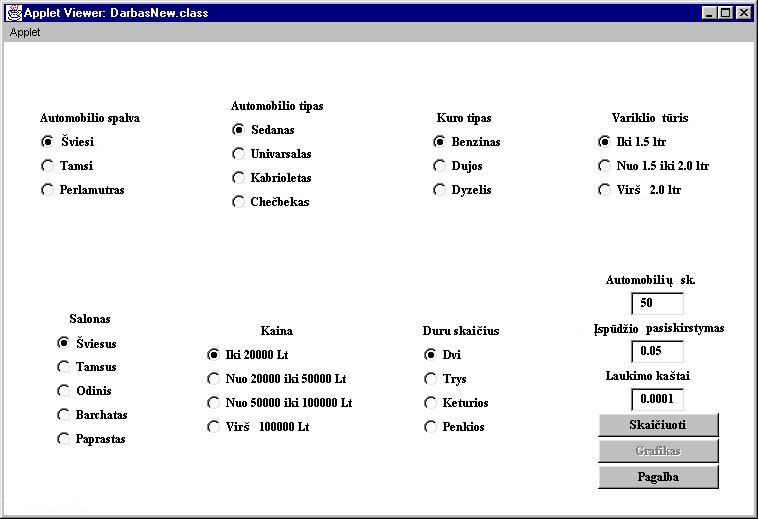
Task: Select the Tamsi car color option
Action: coord(47,166)
